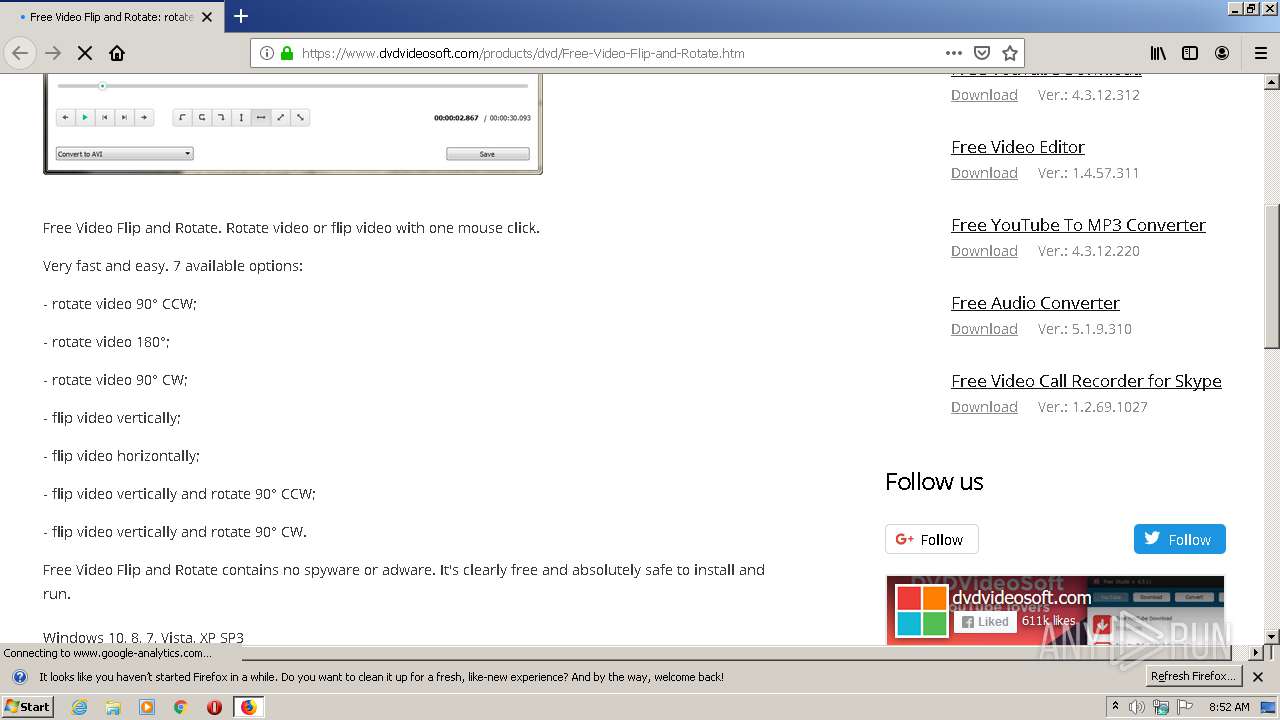This screenshot has height=720, width=1280.
Task: Open the Free Video Editor link
Action: click(1017, 147)
